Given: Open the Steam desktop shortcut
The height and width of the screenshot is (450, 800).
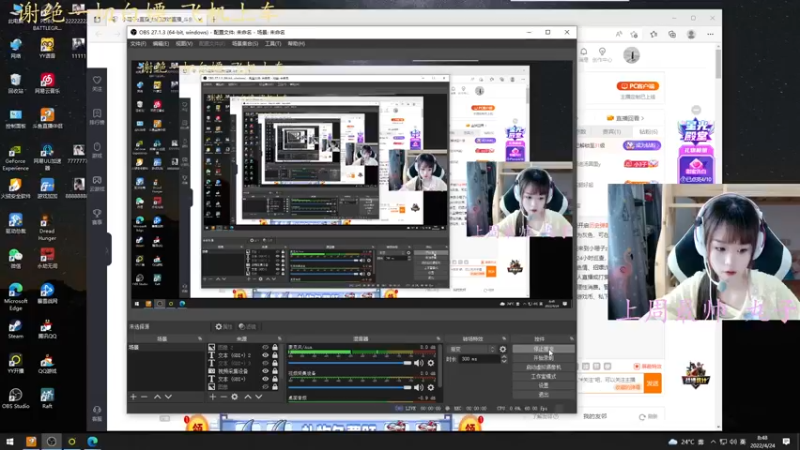Looking at the screenshot, I should click(15, 329).
